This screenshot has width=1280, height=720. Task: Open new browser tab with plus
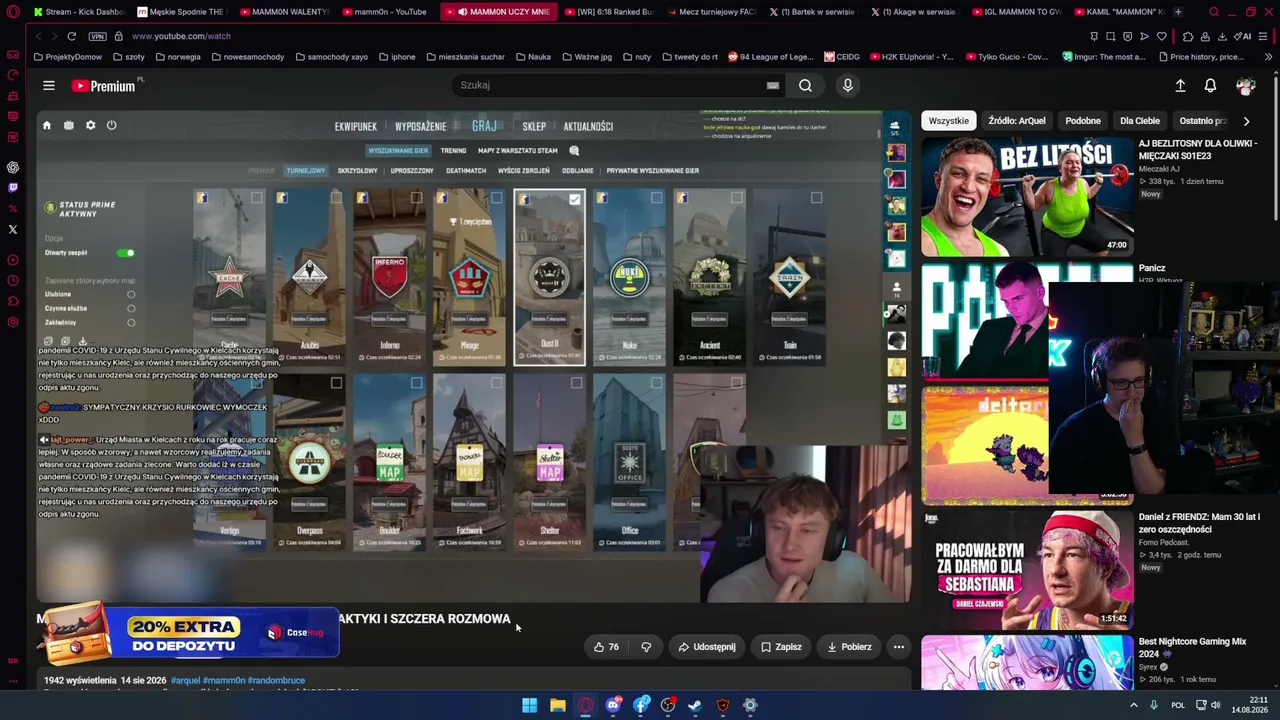pos(1177,12)
